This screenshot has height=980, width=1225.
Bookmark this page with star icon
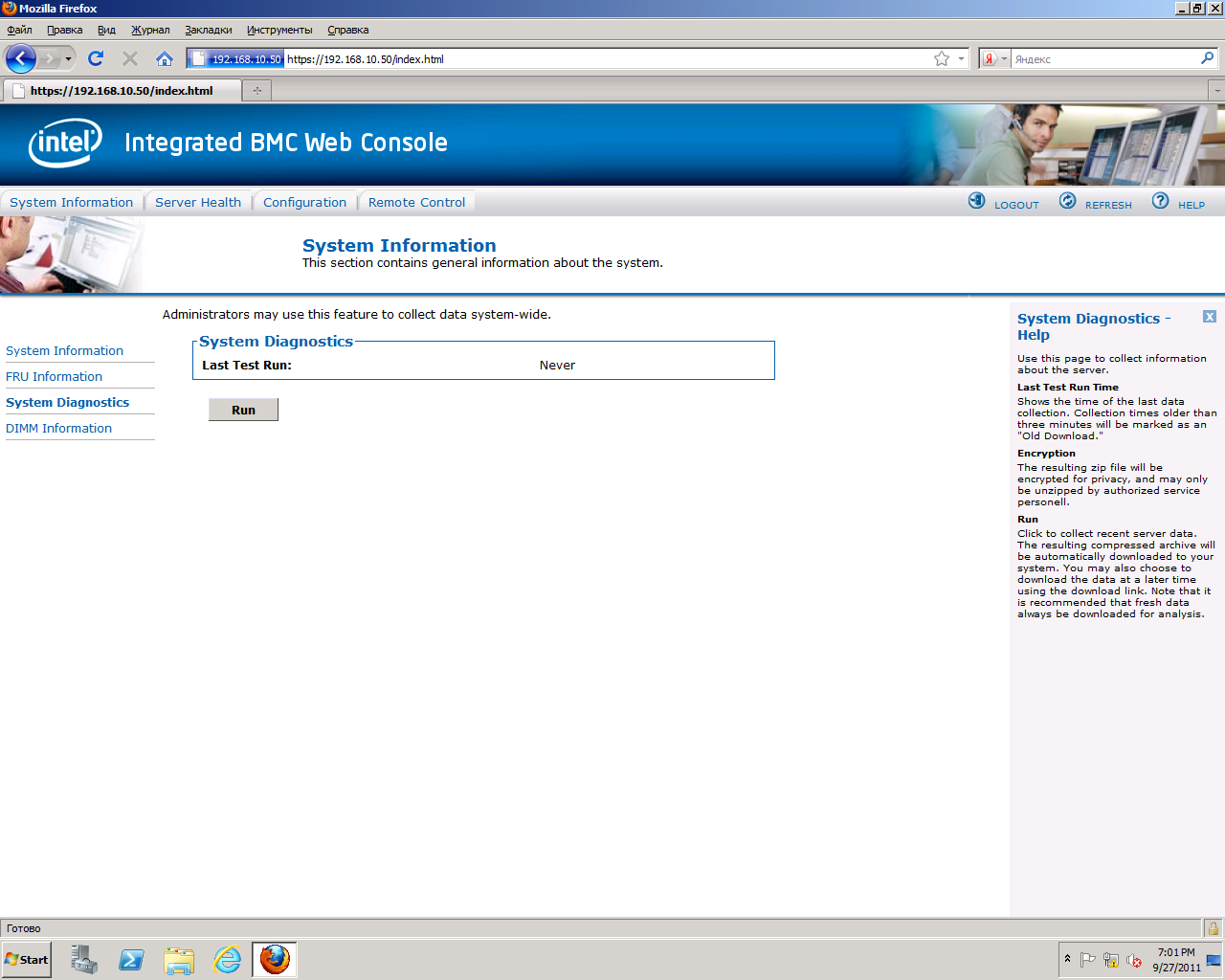click(942, 58)
